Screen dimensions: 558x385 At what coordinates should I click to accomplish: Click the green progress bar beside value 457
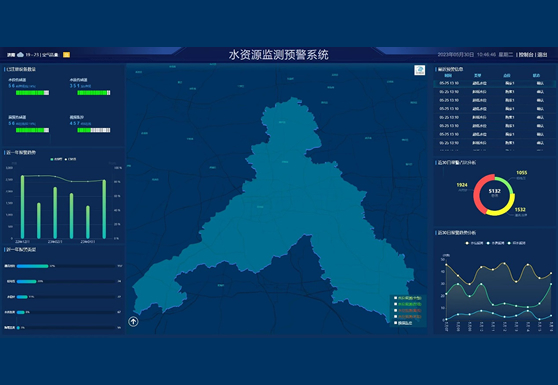point(94,130)
